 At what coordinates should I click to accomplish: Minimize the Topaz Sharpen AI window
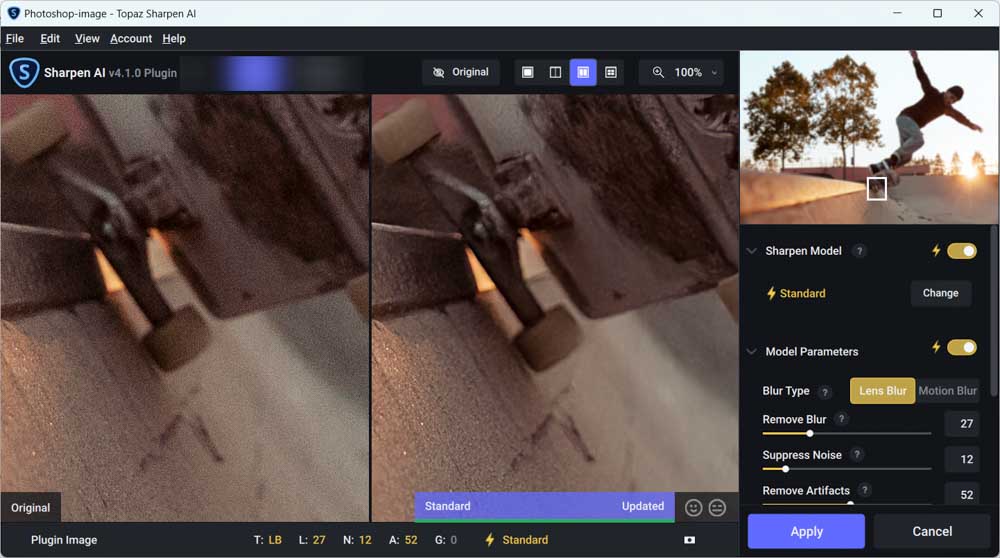[897, 13]
